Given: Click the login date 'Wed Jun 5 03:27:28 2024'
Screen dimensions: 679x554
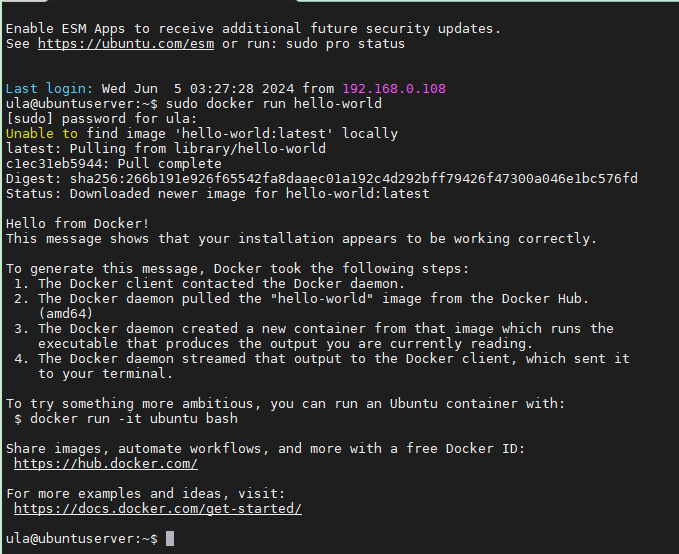Looking at the screenshot, I should coord(198,88).
